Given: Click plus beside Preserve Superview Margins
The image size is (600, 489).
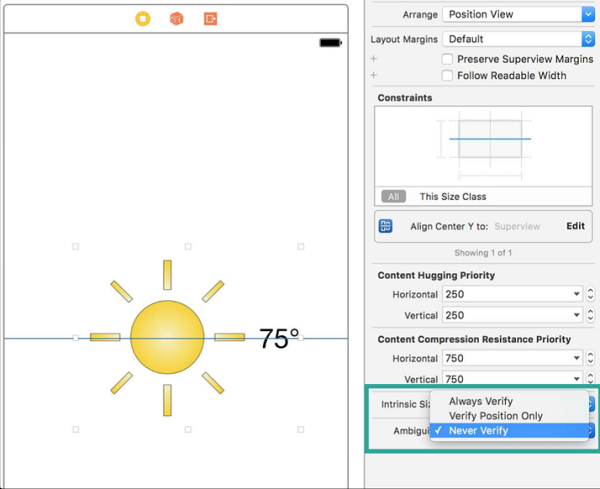Looking at the screenshot, I should 373,59.
